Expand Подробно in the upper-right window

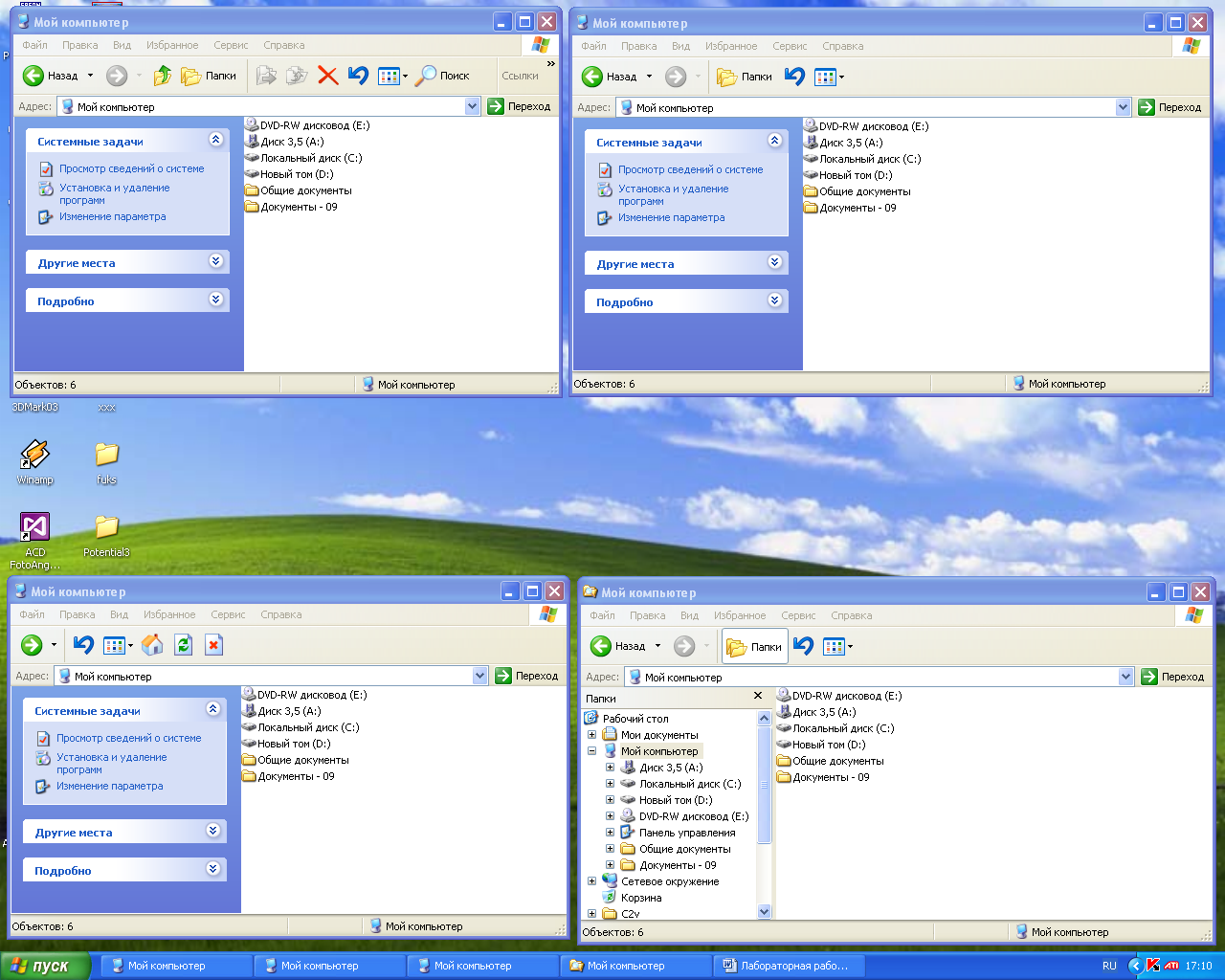point(775,301)
